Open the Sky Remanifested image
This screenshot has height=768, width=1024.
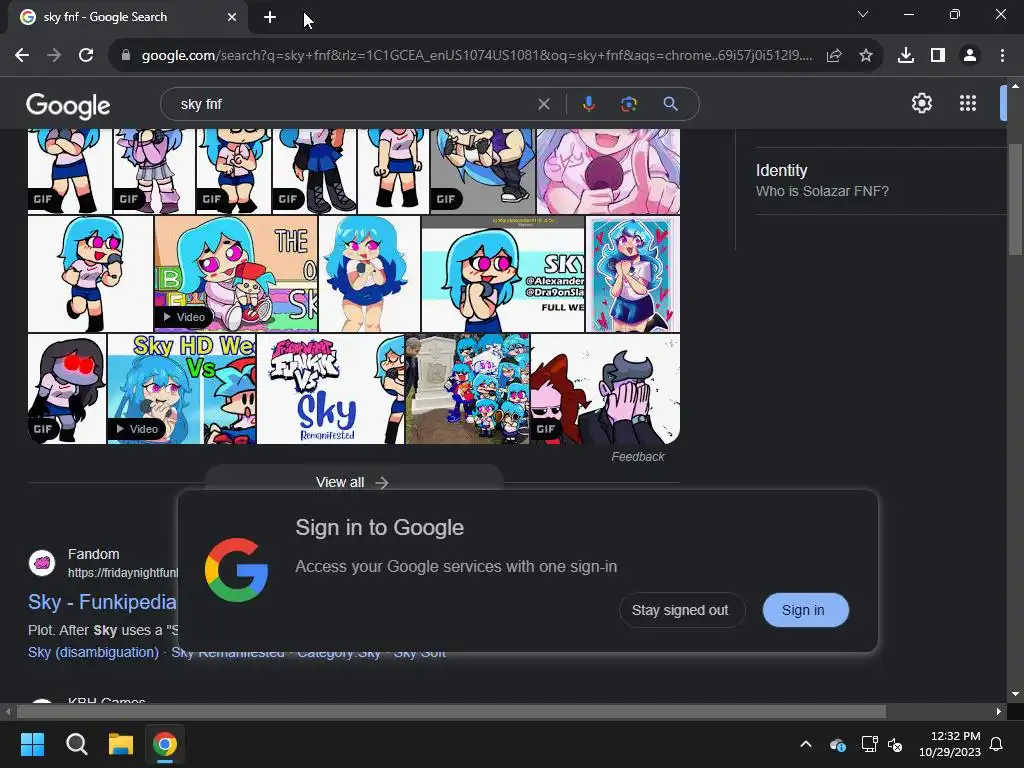click(330, 389)
